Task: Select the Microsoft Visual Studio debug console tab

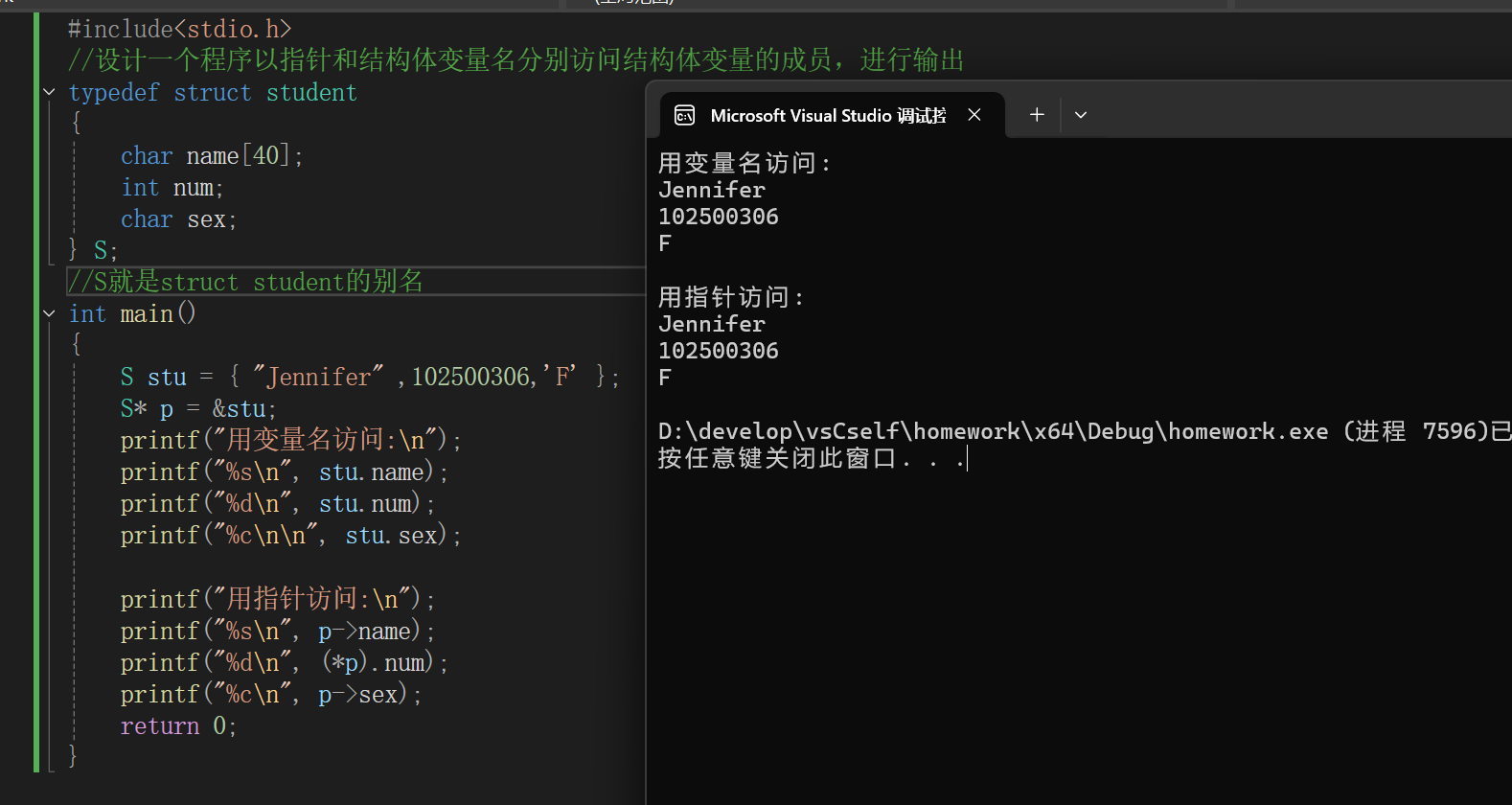Action: (832, 116)
